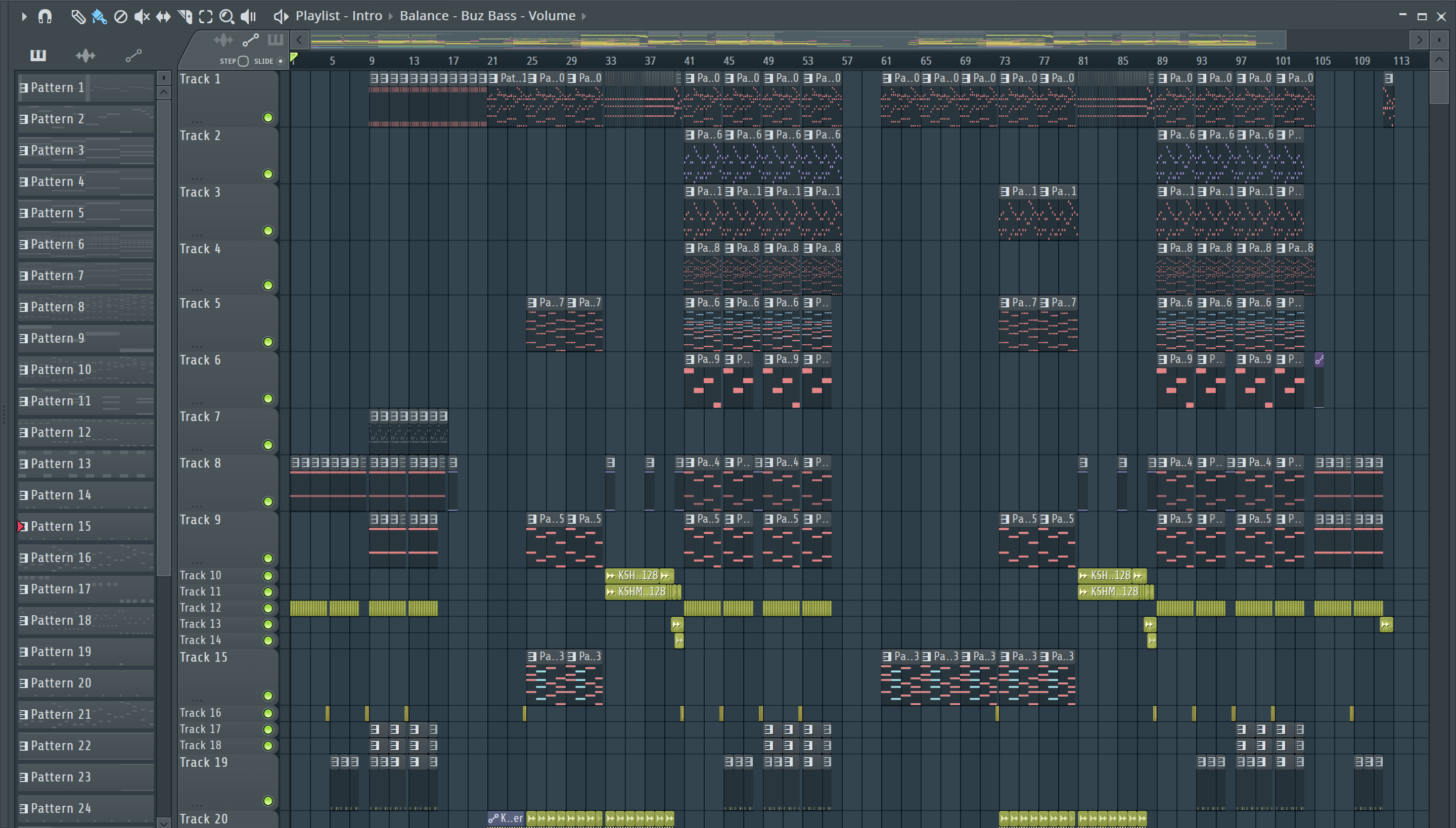Image resolution: width=1456 pixels, height=828 pixels.
Task: Show audio clips tab in picker panel
Action: click(x=86, y=55)
